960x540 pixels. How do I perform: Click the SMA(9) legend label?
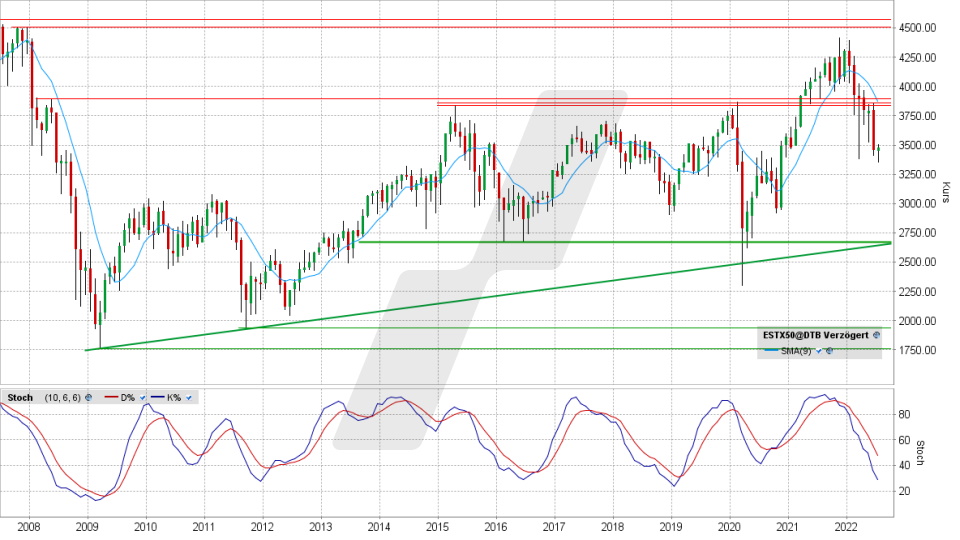pos(796,351)
